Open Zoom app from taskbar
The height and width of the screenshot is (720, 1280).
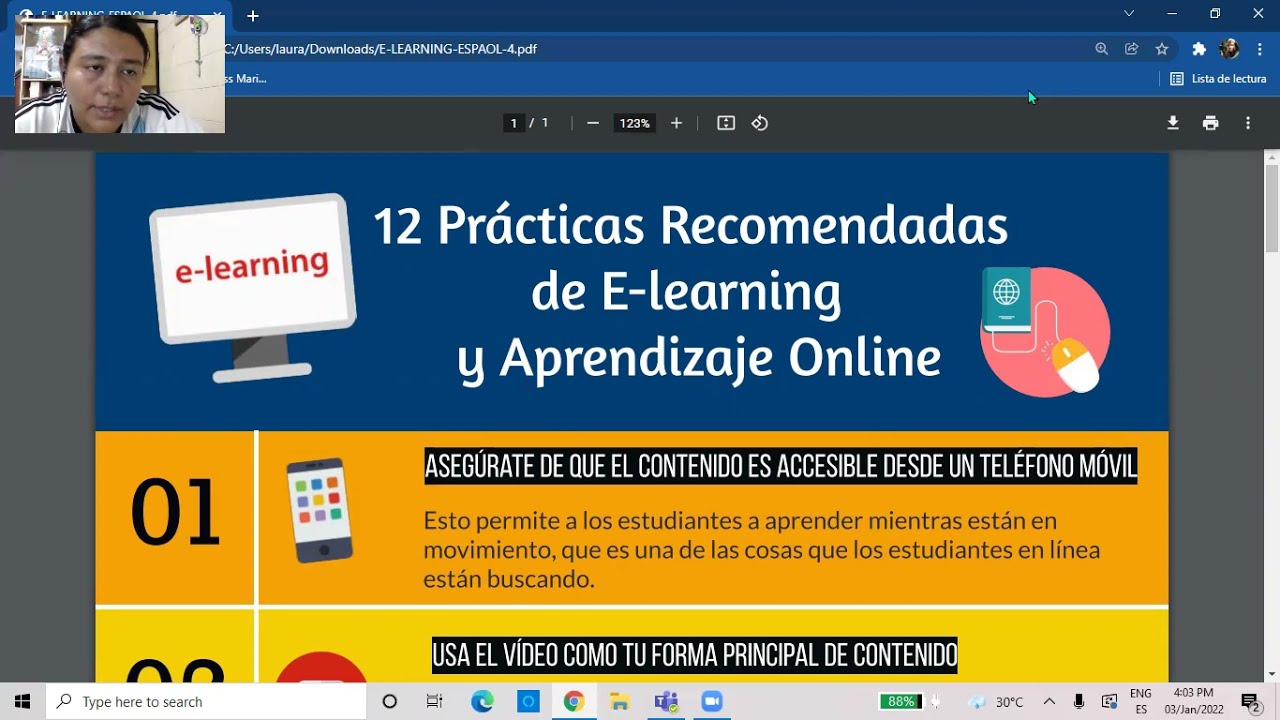pyautogui.click(x=712, y=701)
